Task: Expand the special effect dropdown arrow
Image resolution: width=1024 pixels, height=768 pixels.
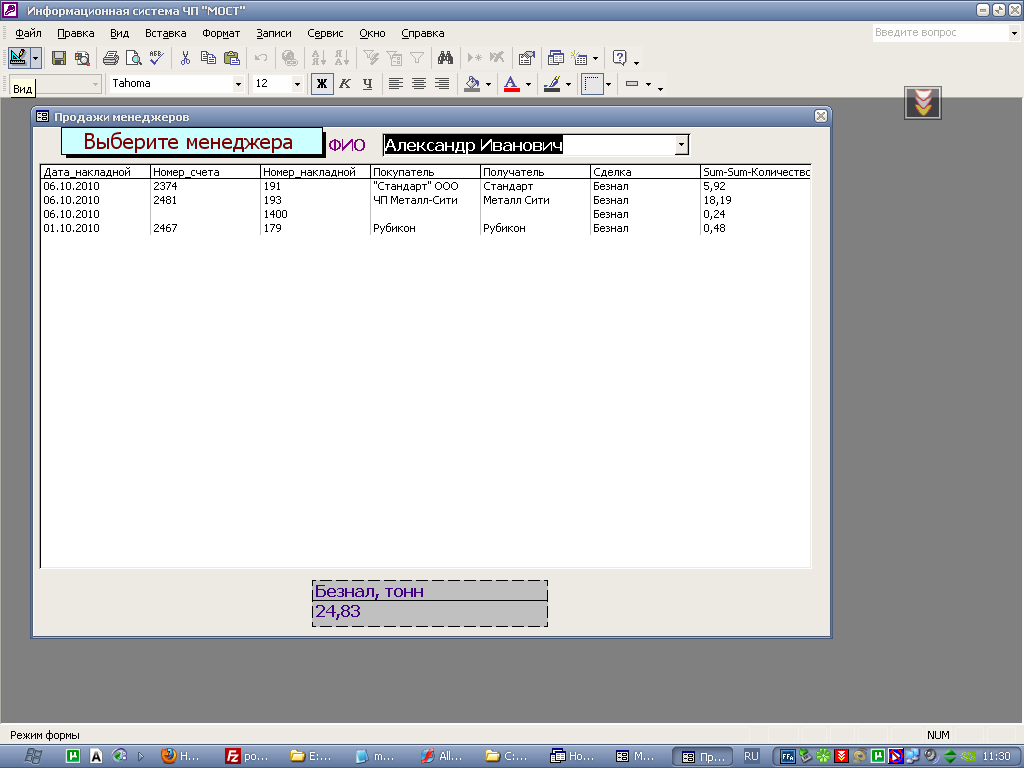Action: tap(648, 84)
